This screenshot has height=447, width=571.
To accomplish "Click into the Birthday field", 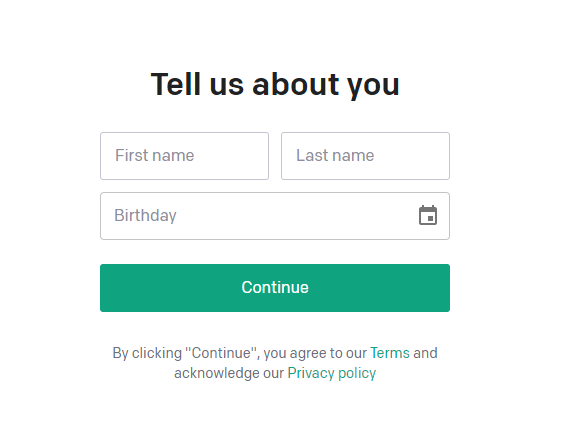I will click(275, 216).
